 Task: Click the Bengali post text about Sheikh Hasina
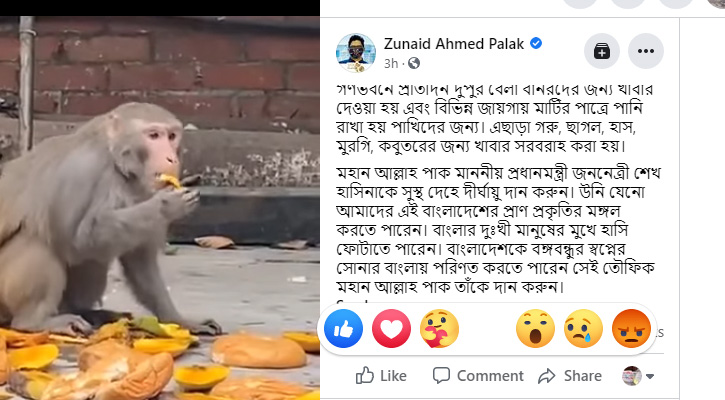(498, 230)
